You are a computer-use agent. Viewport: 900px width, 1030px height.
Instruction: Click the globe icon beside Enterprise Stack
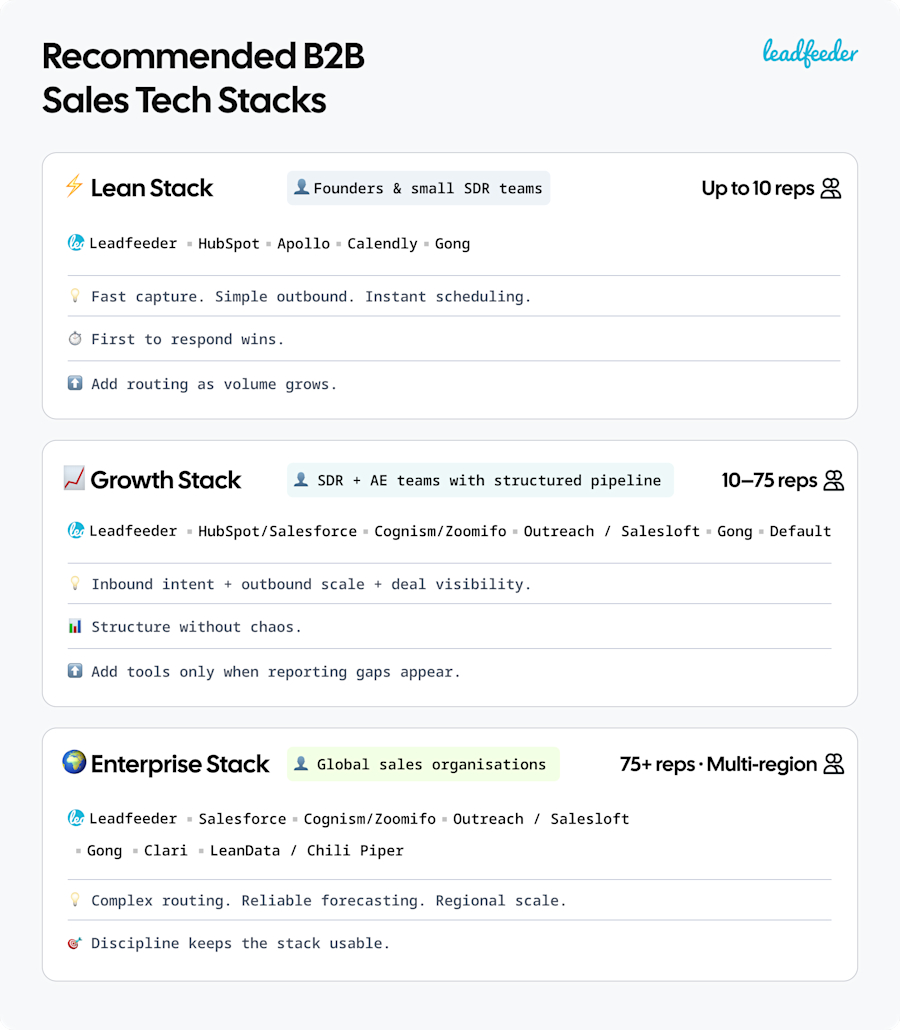pos(74,763)
